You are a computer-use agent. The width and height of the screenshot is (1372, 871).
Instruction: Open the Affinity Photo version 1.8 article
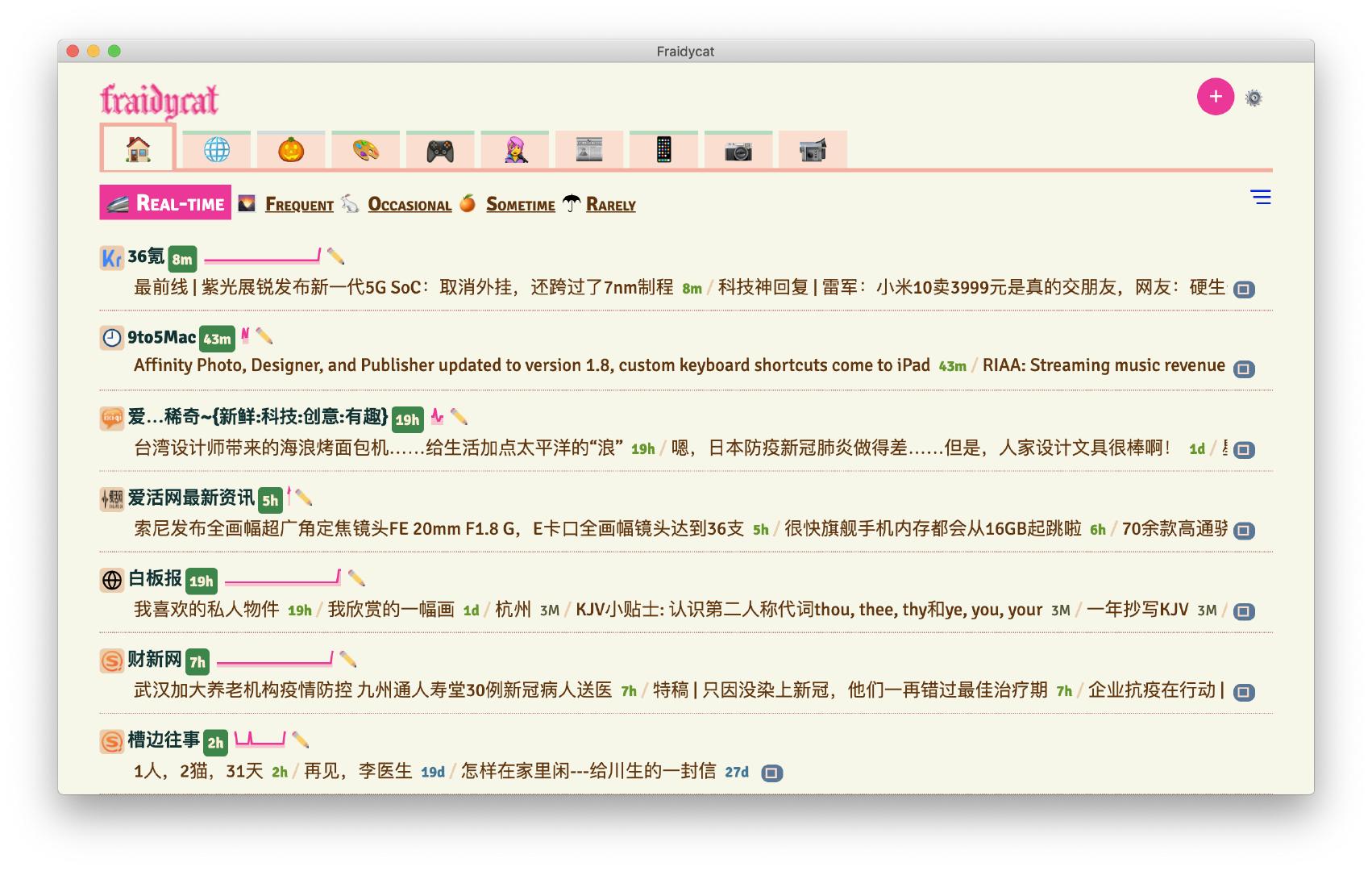(531, 365)
